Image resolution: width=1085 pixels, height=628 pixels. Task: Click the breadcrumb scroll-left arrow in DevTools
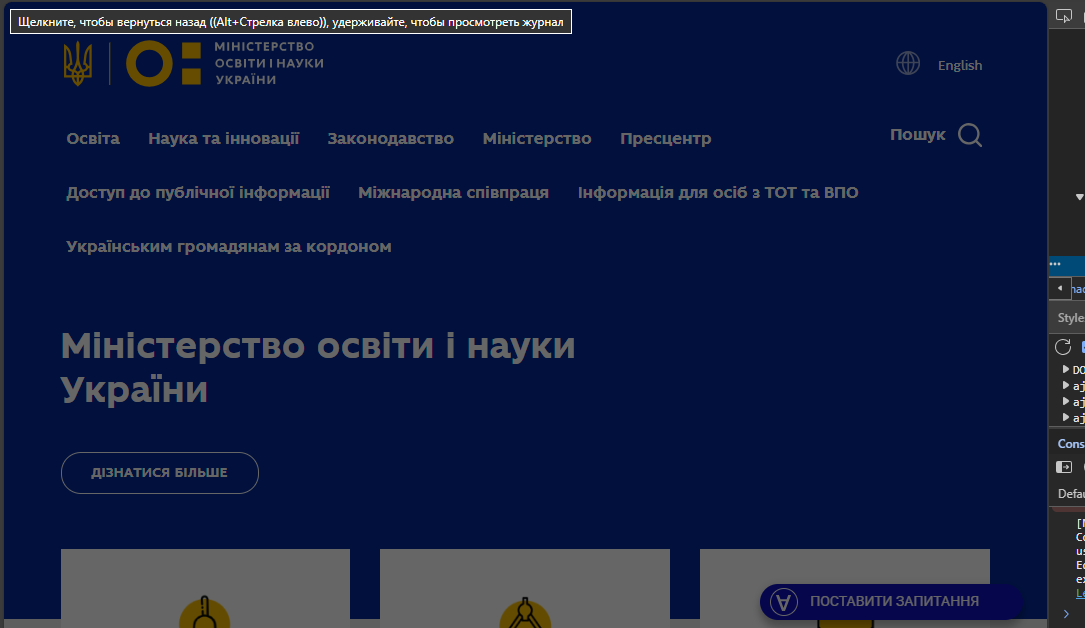(1059, 288)
